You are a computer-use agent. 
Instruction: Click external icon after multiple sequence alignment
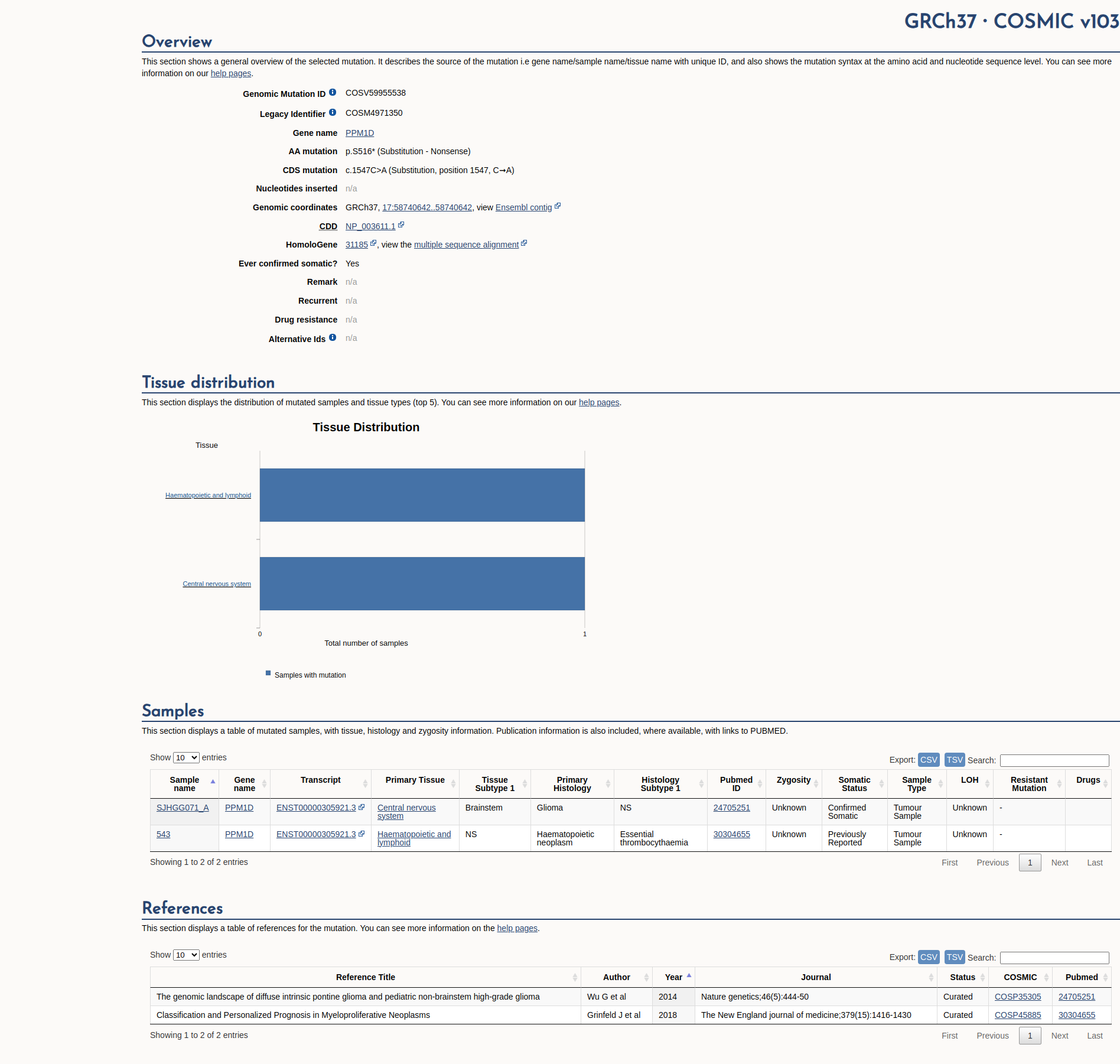(x=524, y=243)
